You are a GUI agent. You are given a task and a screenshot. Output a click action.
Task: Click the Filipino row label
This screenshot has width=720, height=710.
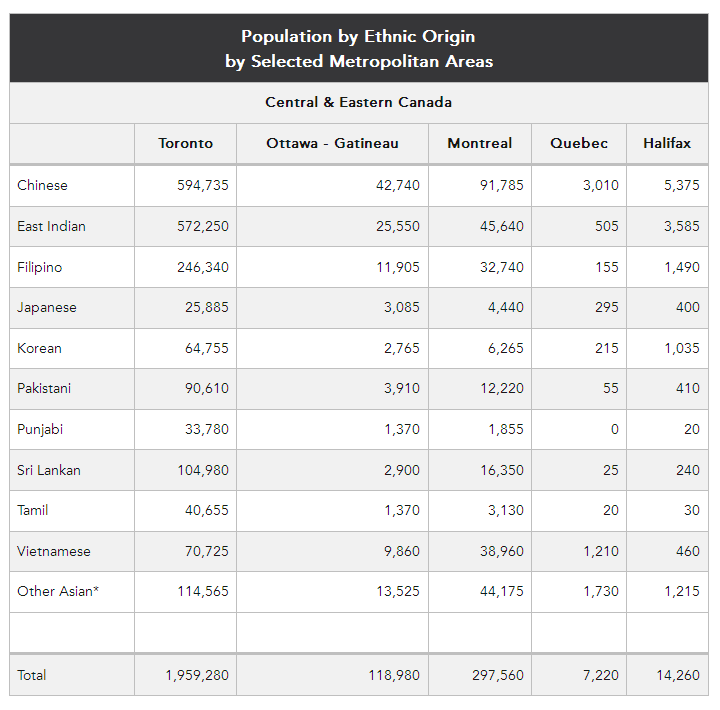40,267
